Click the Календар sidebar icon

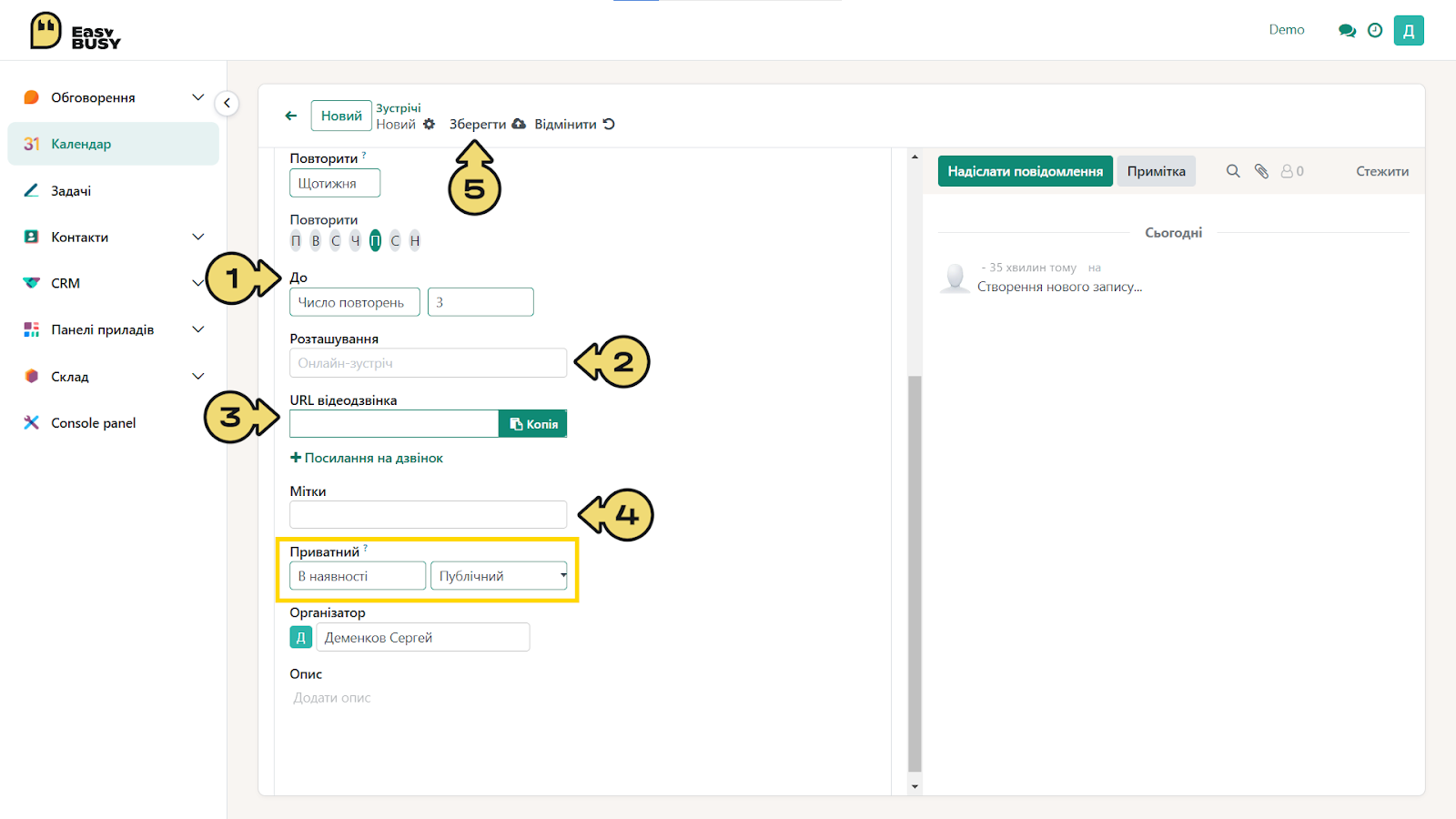pos(31,144)
